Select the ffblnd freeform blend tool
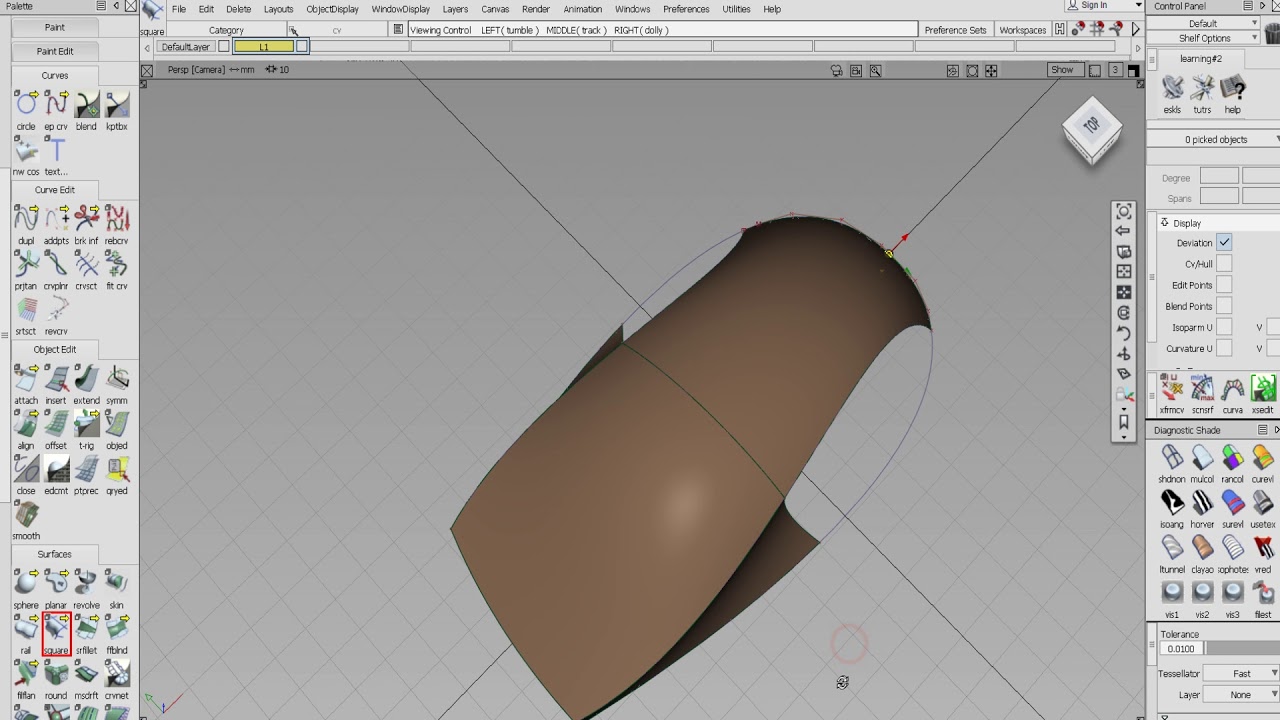1280x720 pixels. click(x=117, y=628)
